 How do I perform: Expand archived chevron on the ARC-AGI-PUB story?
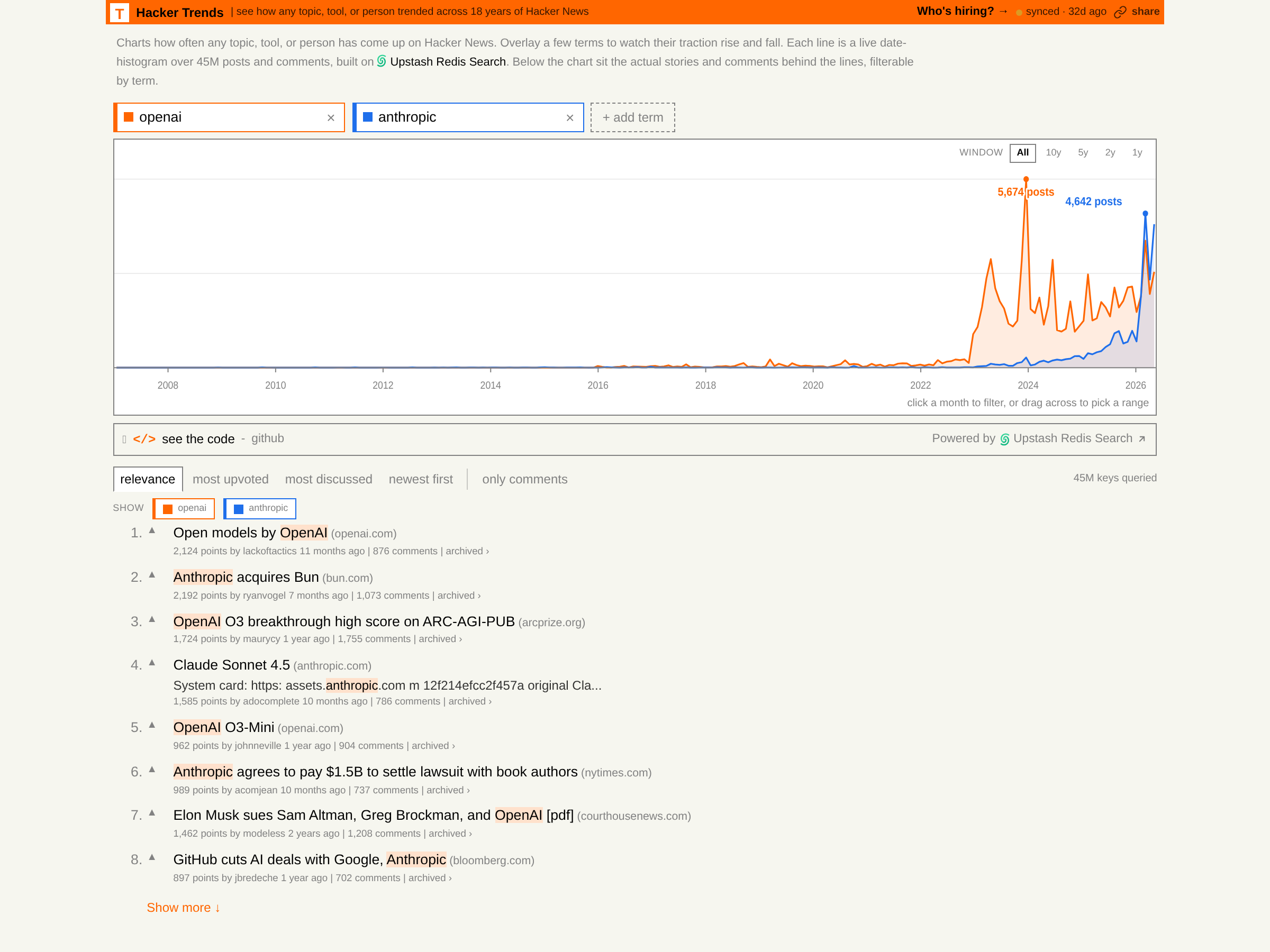460,639
